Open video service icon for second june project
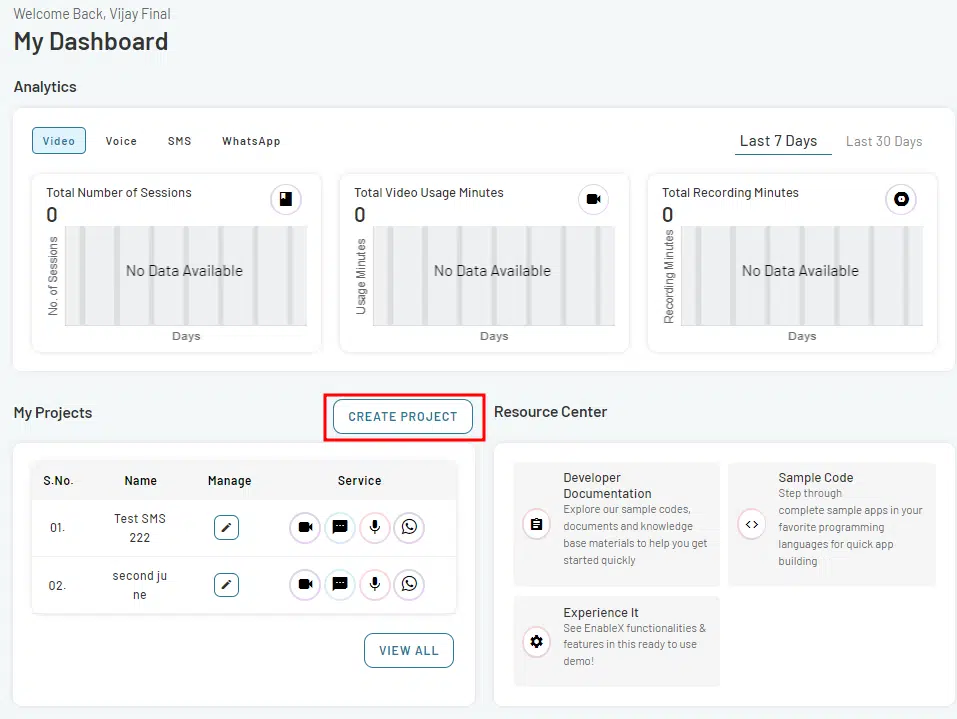The height and width of the screenshot is (719, 957). click(x=305, y=584)
